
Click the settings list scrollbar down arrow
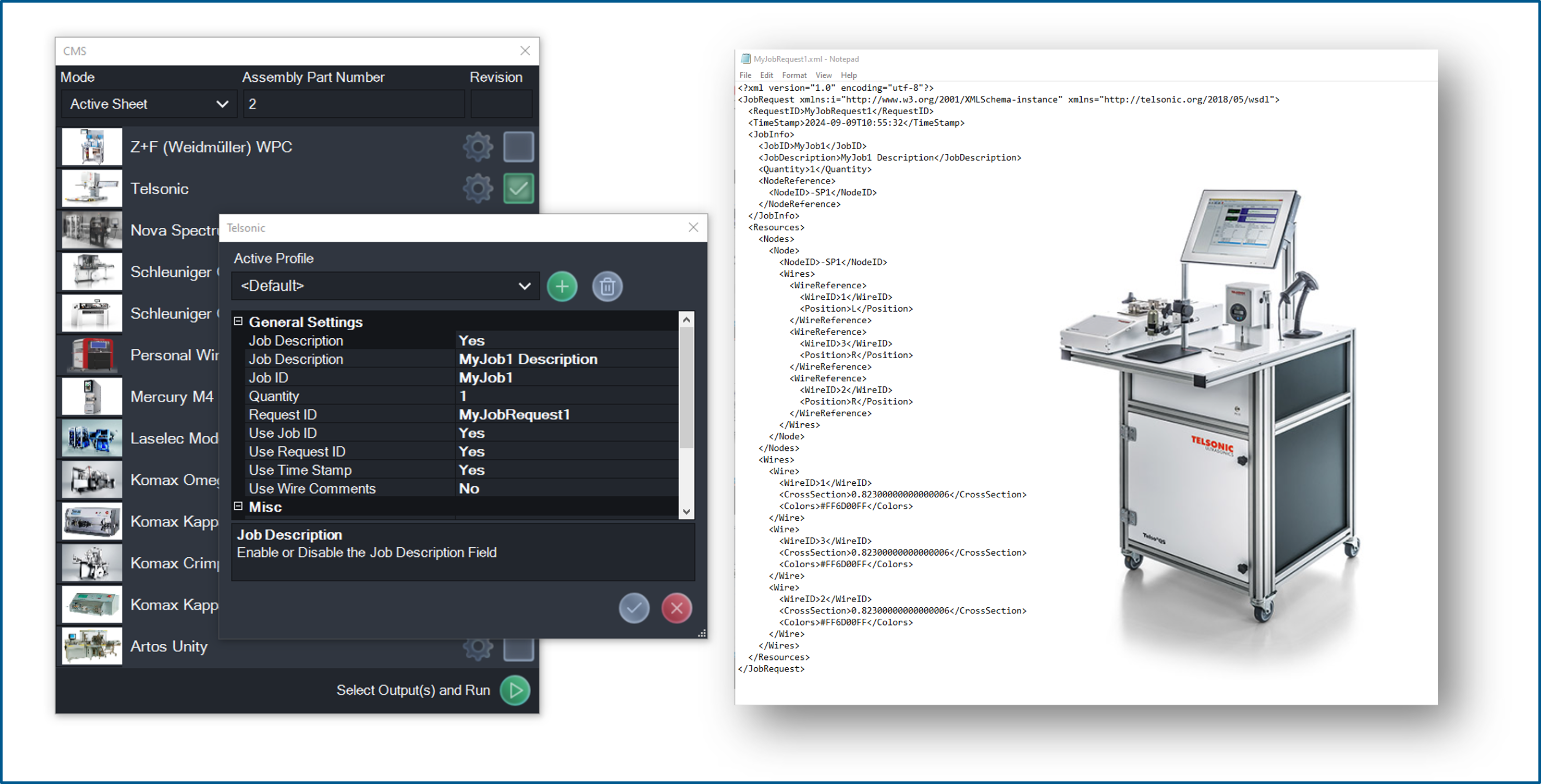click(x=686, y=511)
